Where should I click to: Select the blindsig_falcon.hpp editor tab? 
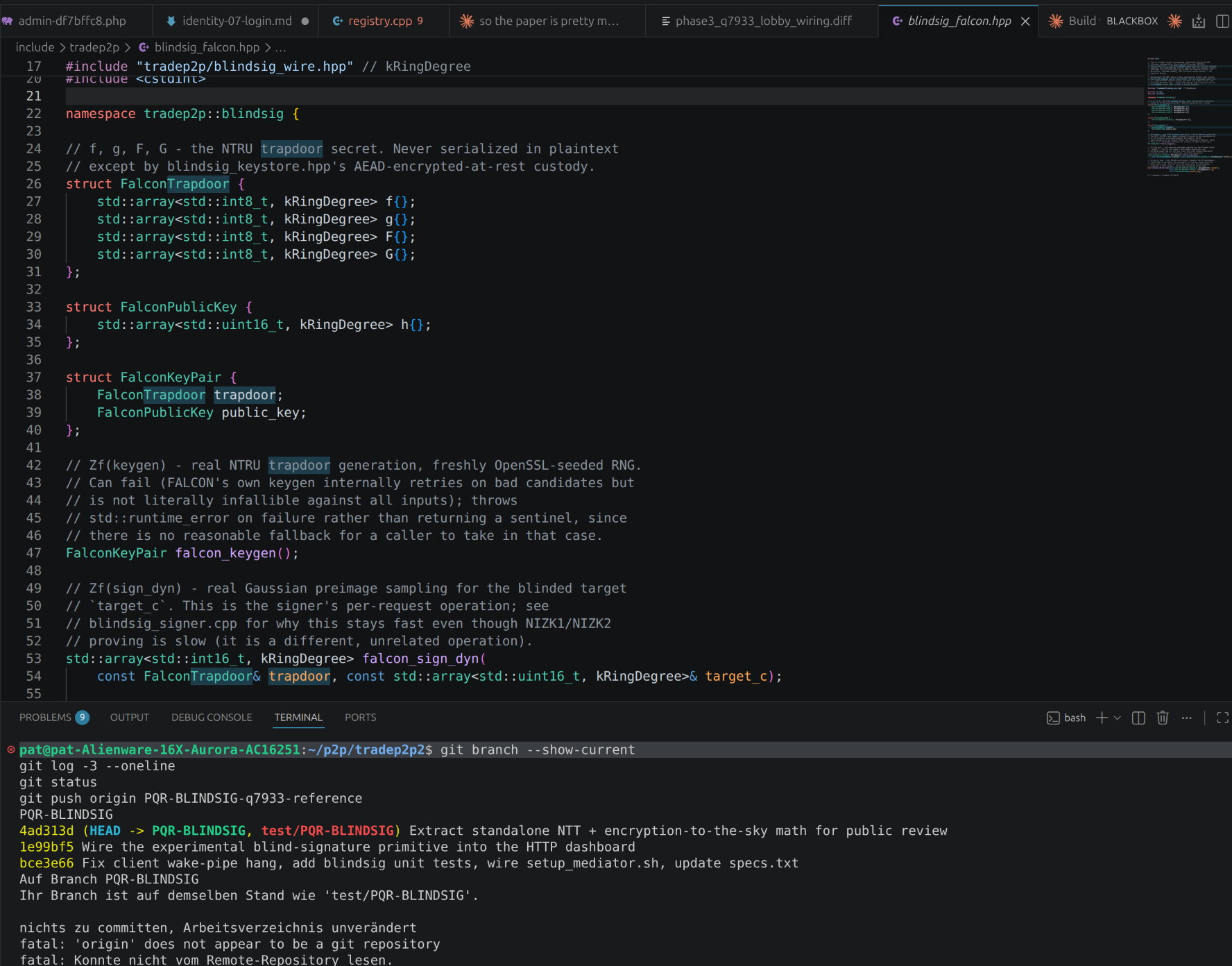click(x=959, y=21)
